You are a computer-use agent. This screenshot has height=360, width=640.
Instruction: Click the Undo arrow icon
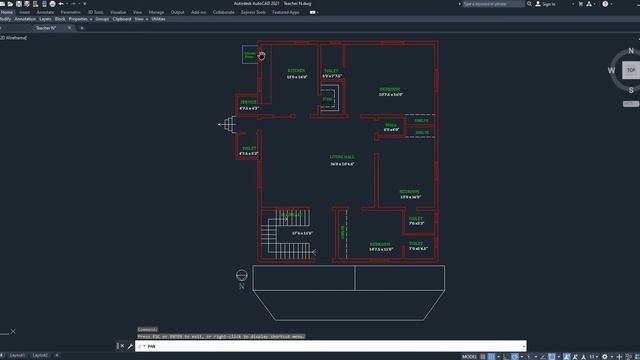(x=61, y=4)
